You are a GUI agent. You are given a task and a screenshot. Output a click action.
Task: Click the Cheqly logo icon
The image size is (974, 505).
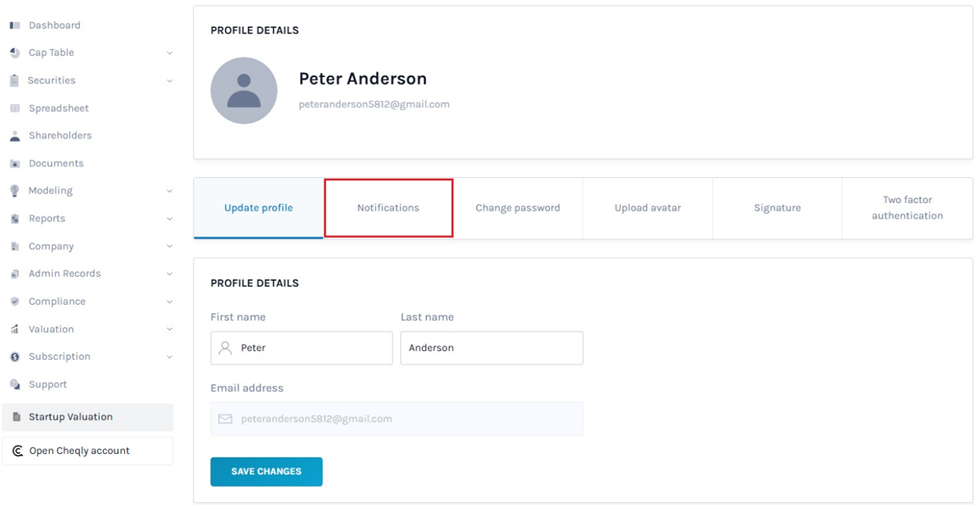17,451
